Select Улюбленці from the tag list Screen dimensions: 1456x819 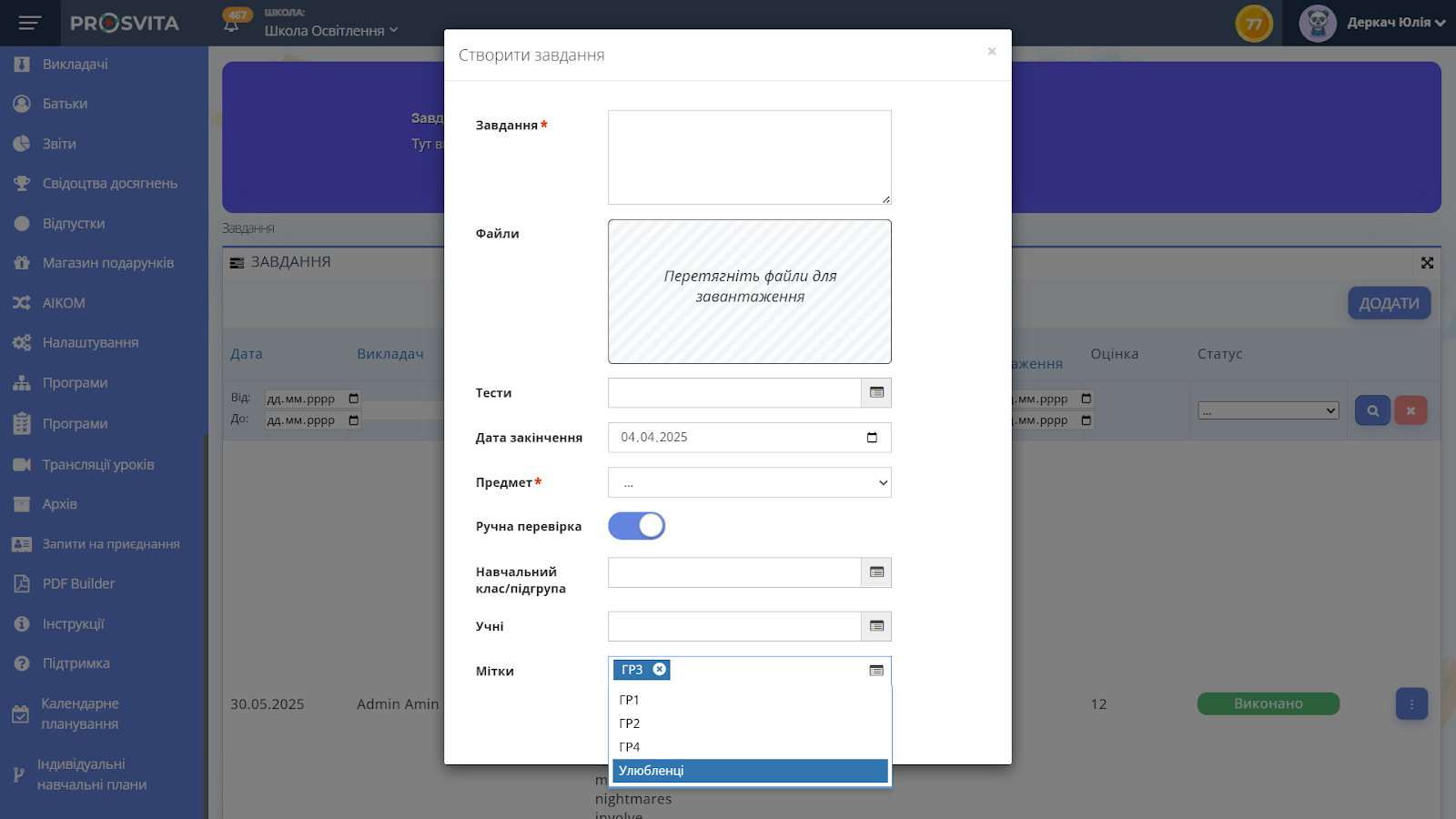749,771
